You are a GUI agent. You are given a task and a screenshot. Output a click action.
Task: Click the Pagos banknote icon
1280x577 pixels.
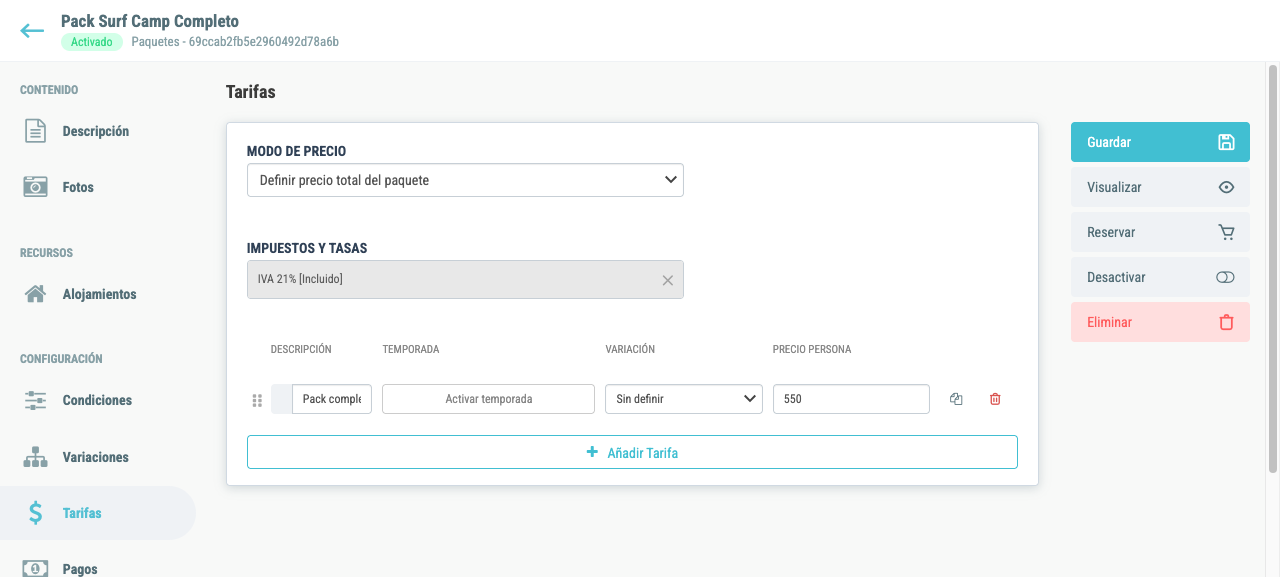[x=35, y=568]
